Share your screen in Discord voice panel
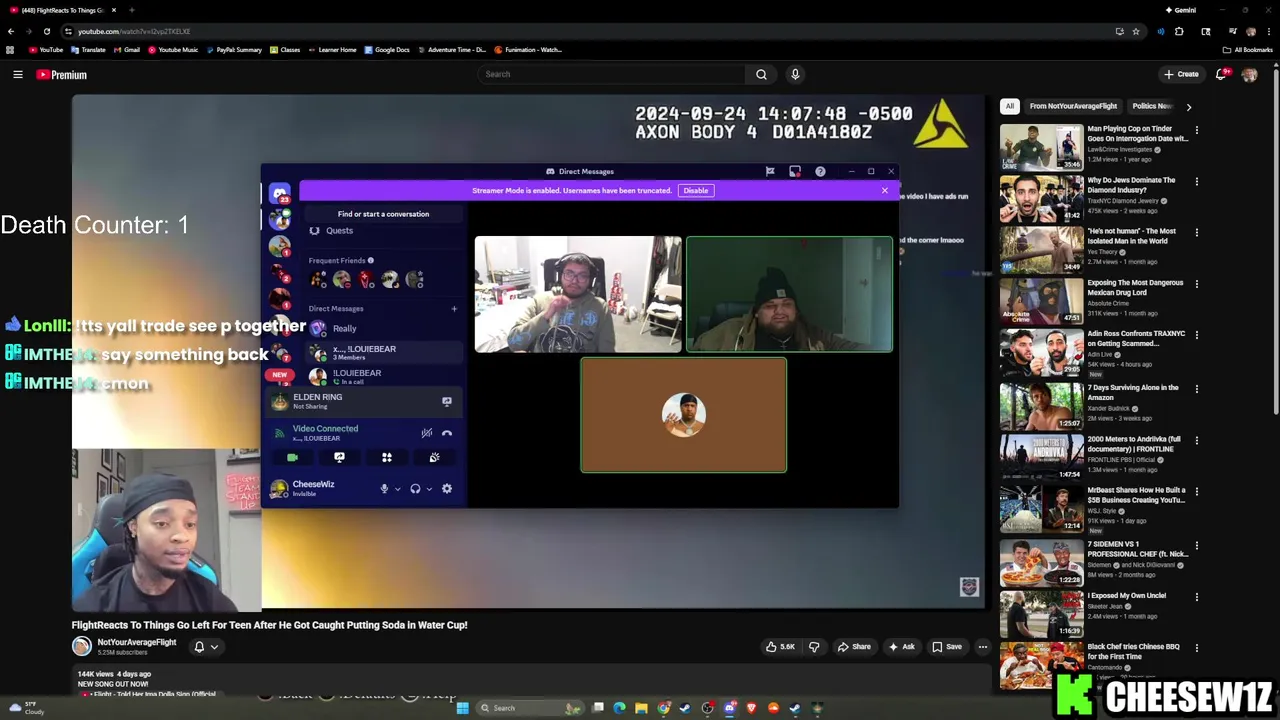The image size is (1280, 720). 339,457
